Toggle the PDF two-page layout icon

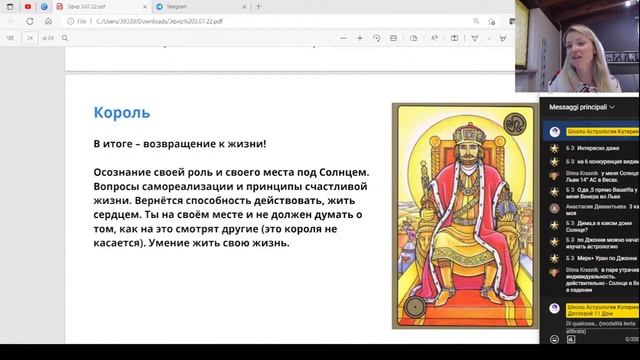pos(454,38)
